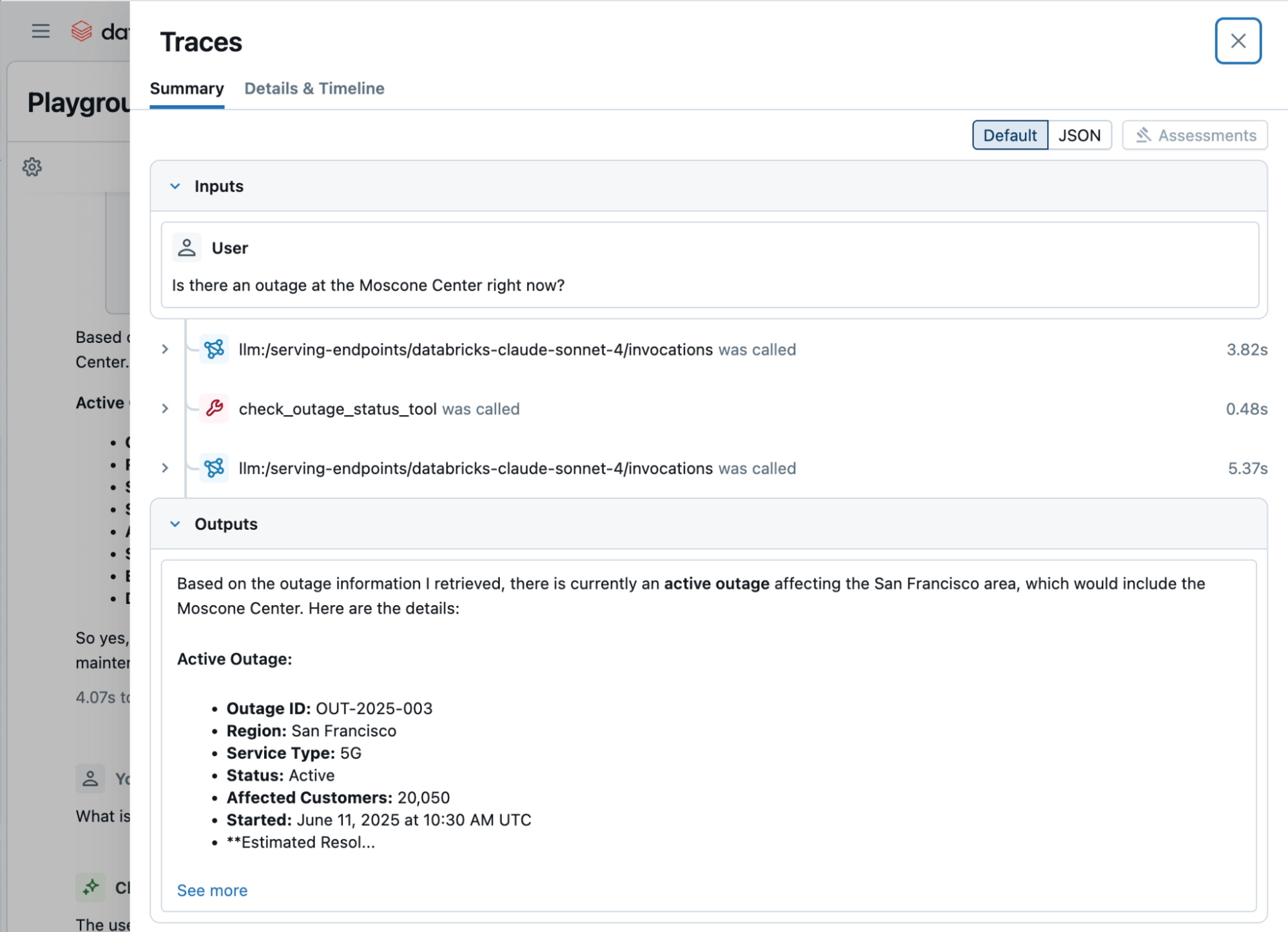This screenshot has height=932, width=1288.
Task: Click the check_outage_status_tool wrench icon
Action: point(214,409)
